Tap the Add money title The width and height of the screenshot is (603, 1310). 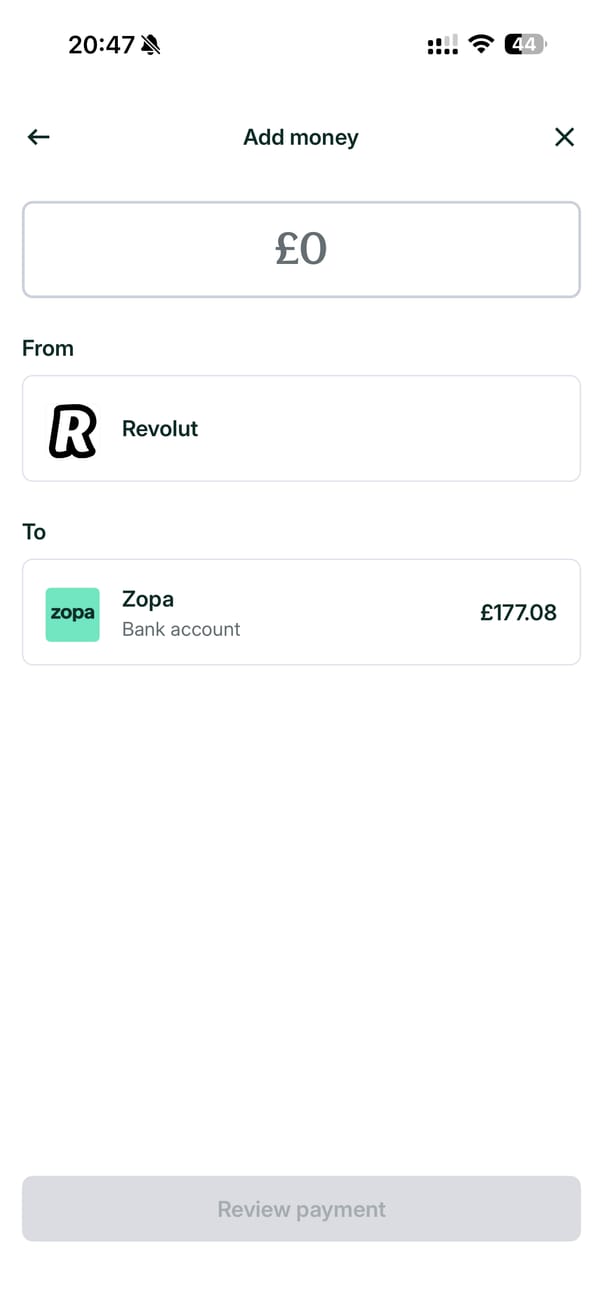301,137
